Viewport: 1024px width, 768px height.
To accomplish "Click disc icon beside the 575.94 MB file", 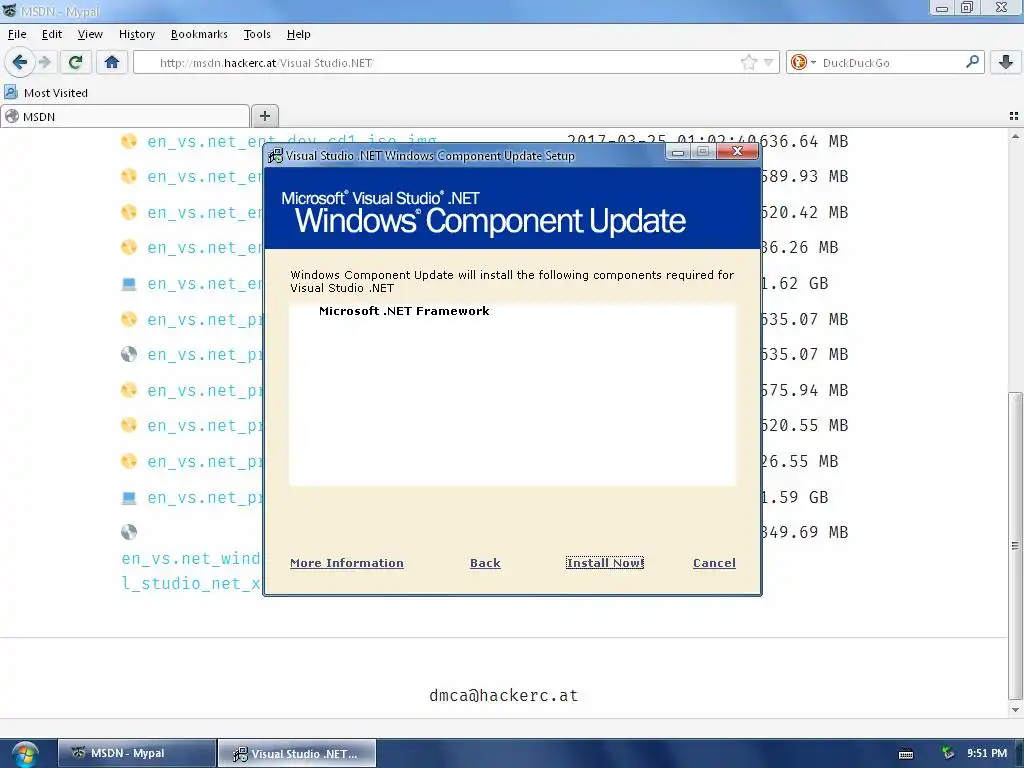I will 129,390.
